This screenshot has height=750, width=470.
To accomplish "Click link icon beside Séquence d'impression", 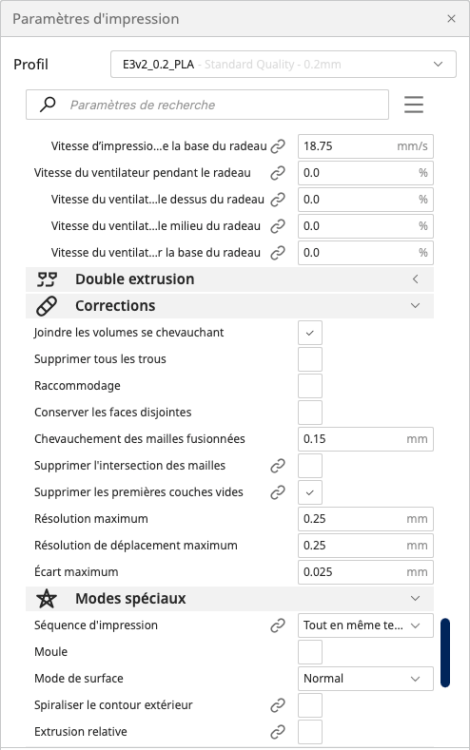I will point(278,625).
